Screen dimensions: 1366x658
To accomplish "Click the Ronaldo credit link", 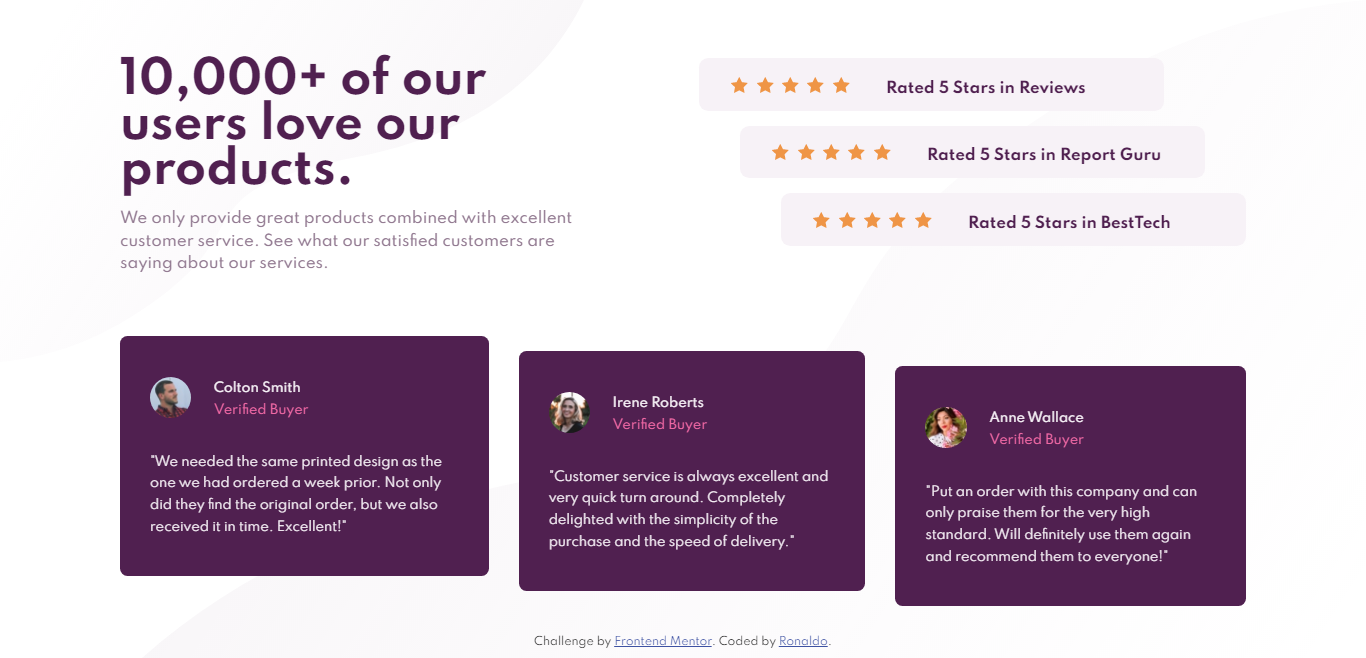I will point(803,640).
